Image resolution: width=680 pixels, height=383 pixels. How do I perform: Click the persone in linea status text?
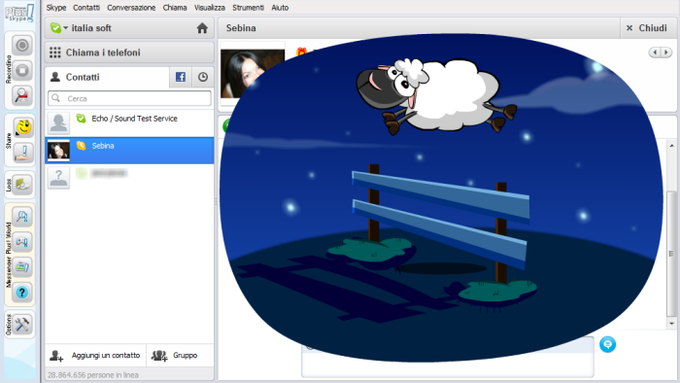(x=93, y=375)
